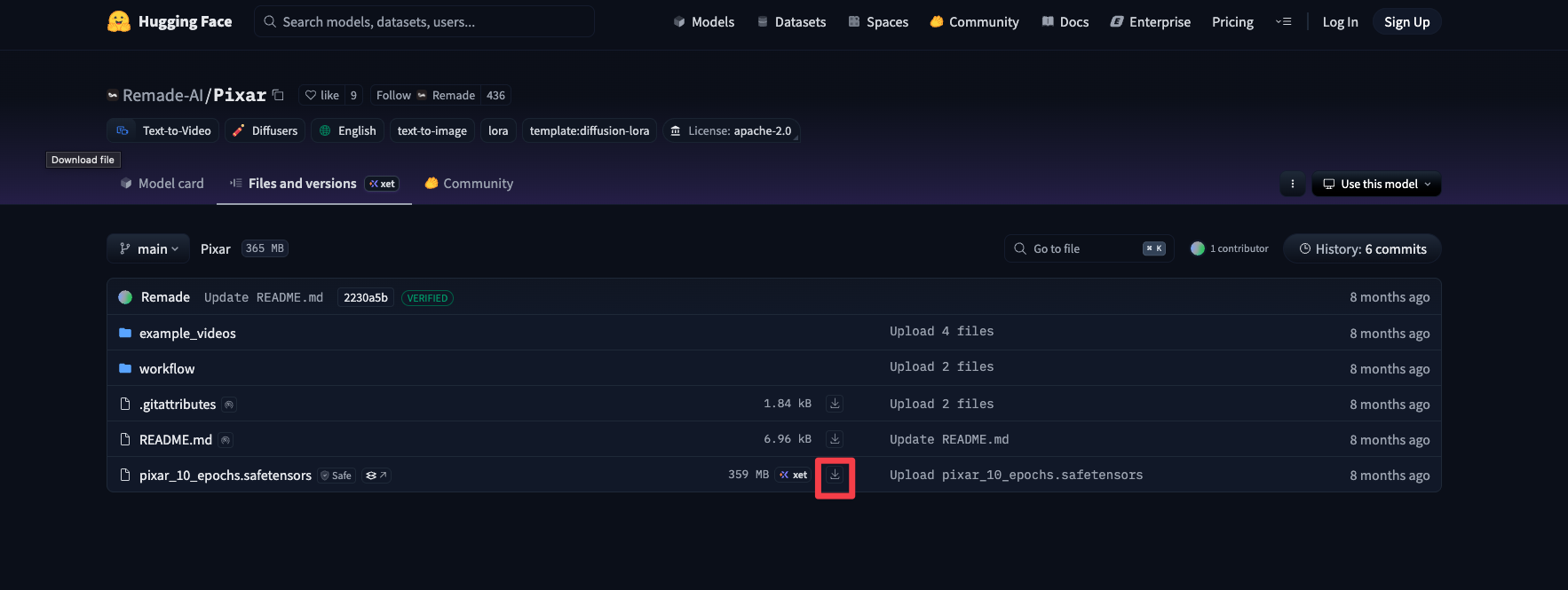View the 1 contributor list

[x=1230, y=248]
